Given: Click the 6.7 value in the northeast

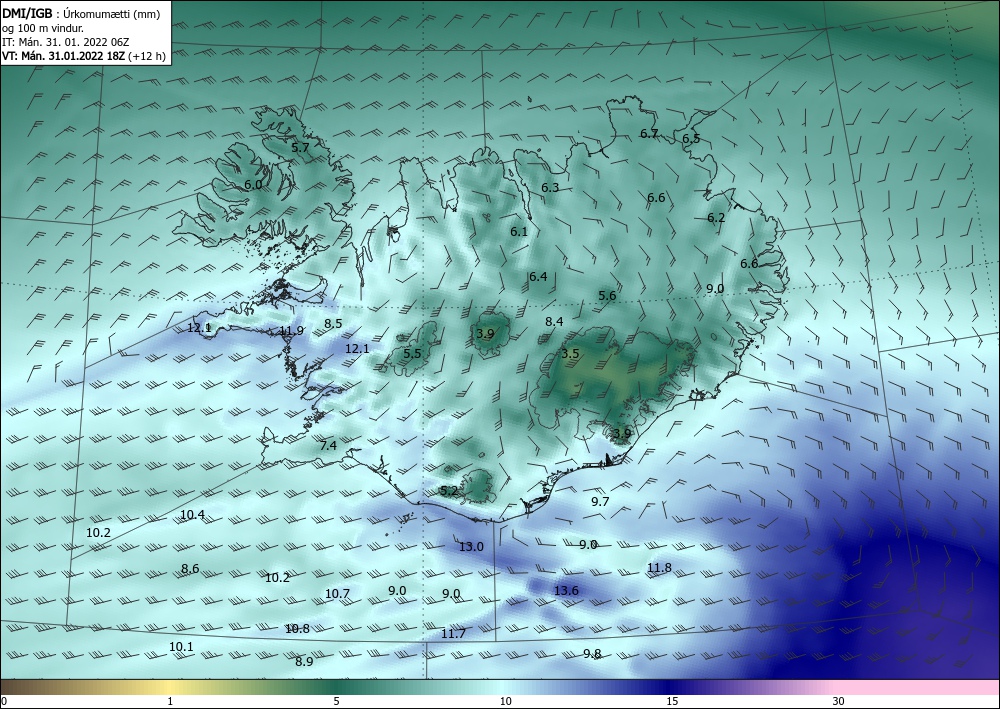Looking at the screenshot, I should pos(649,134).
